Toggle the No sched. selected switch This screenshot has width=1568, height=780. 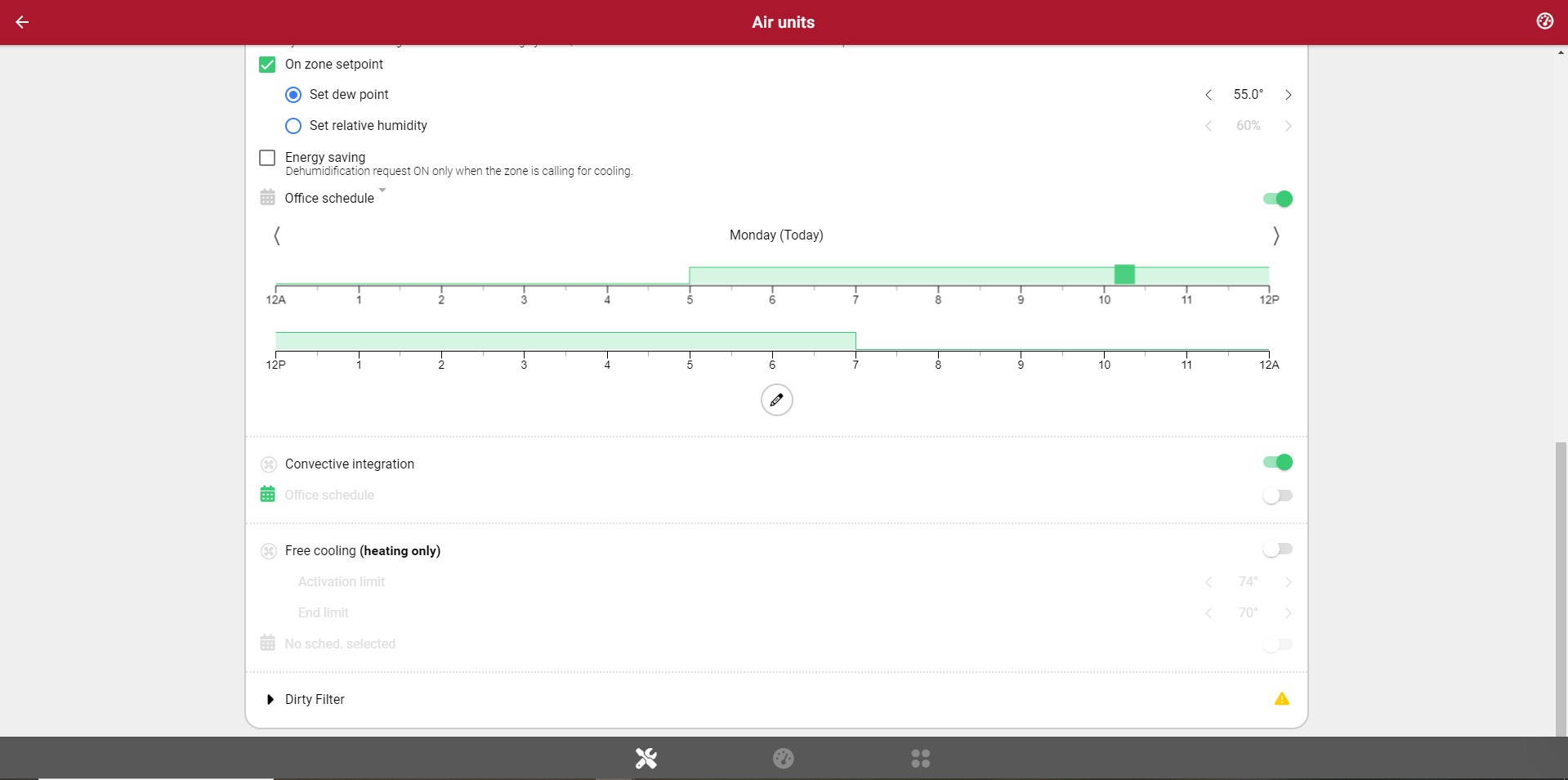click(x=1278, y=644)
